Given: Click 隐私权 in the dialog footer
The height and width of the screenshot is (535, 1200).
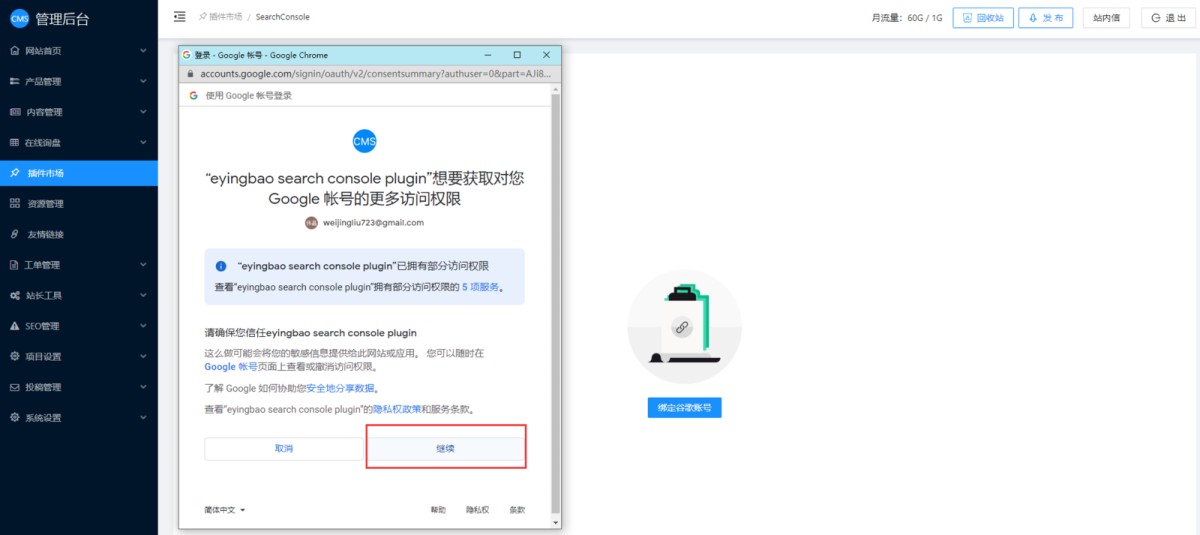Looking at the screenshot, I should point(478,510).
